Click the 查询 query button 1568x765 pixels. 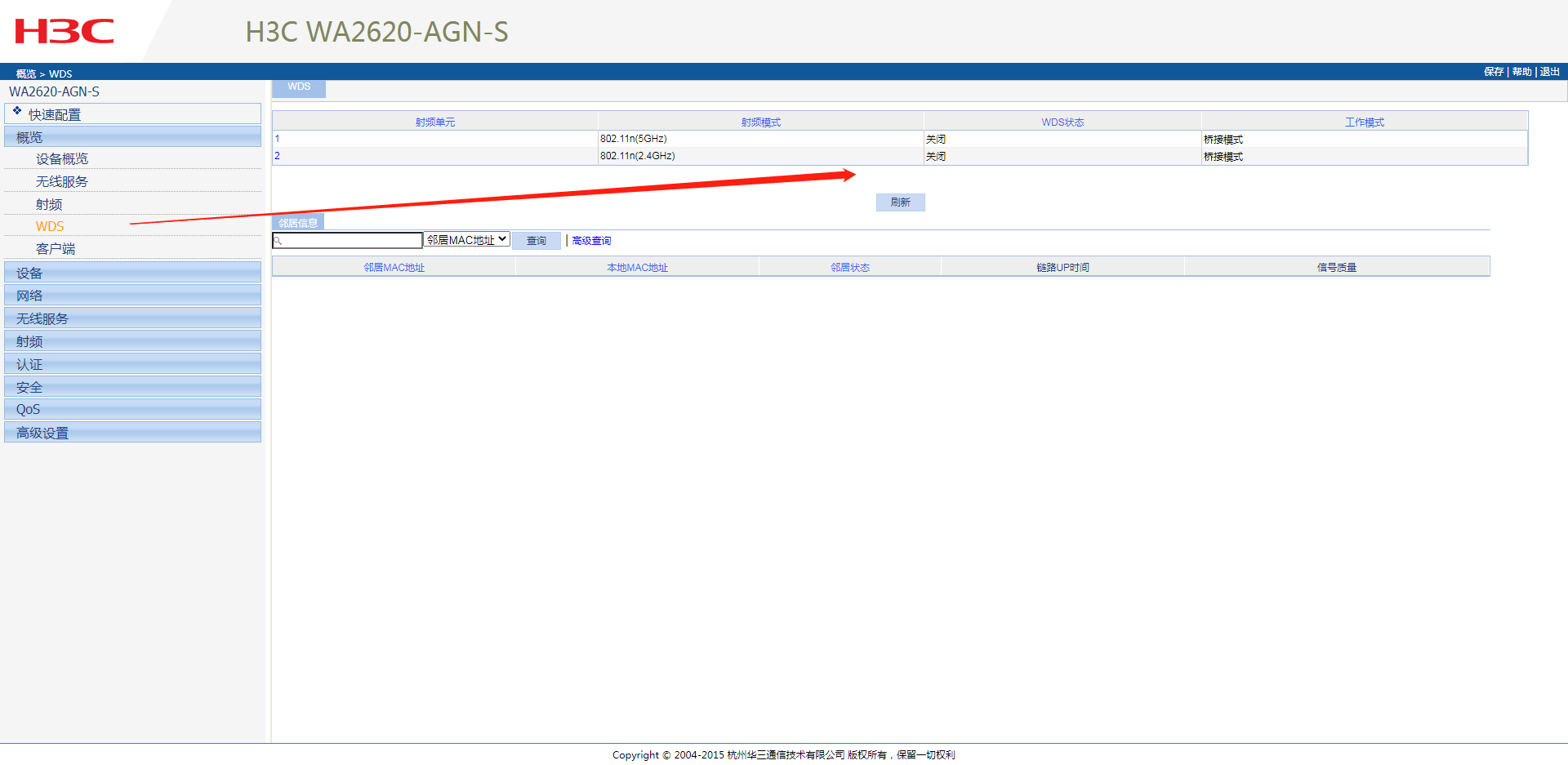(x=537, y=241)
